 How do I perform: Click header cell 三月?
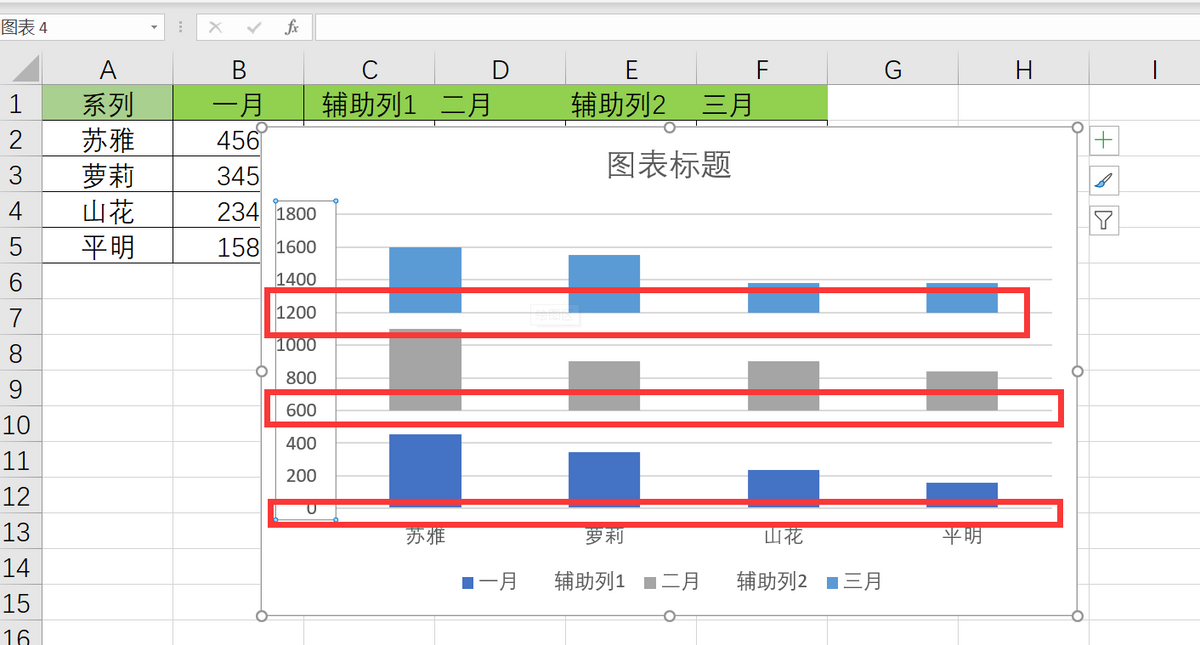click(762, 104)
